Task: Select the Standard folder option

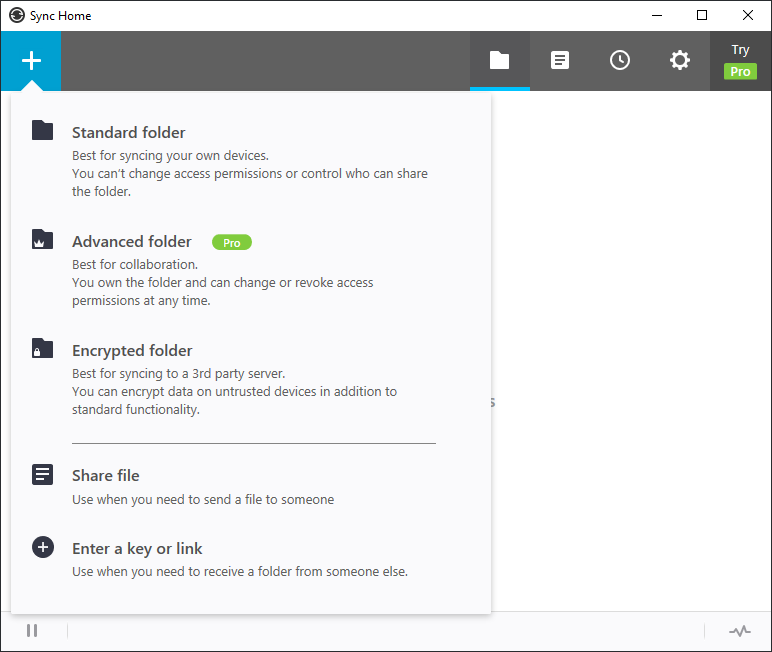Action: (x=128, y=133)
